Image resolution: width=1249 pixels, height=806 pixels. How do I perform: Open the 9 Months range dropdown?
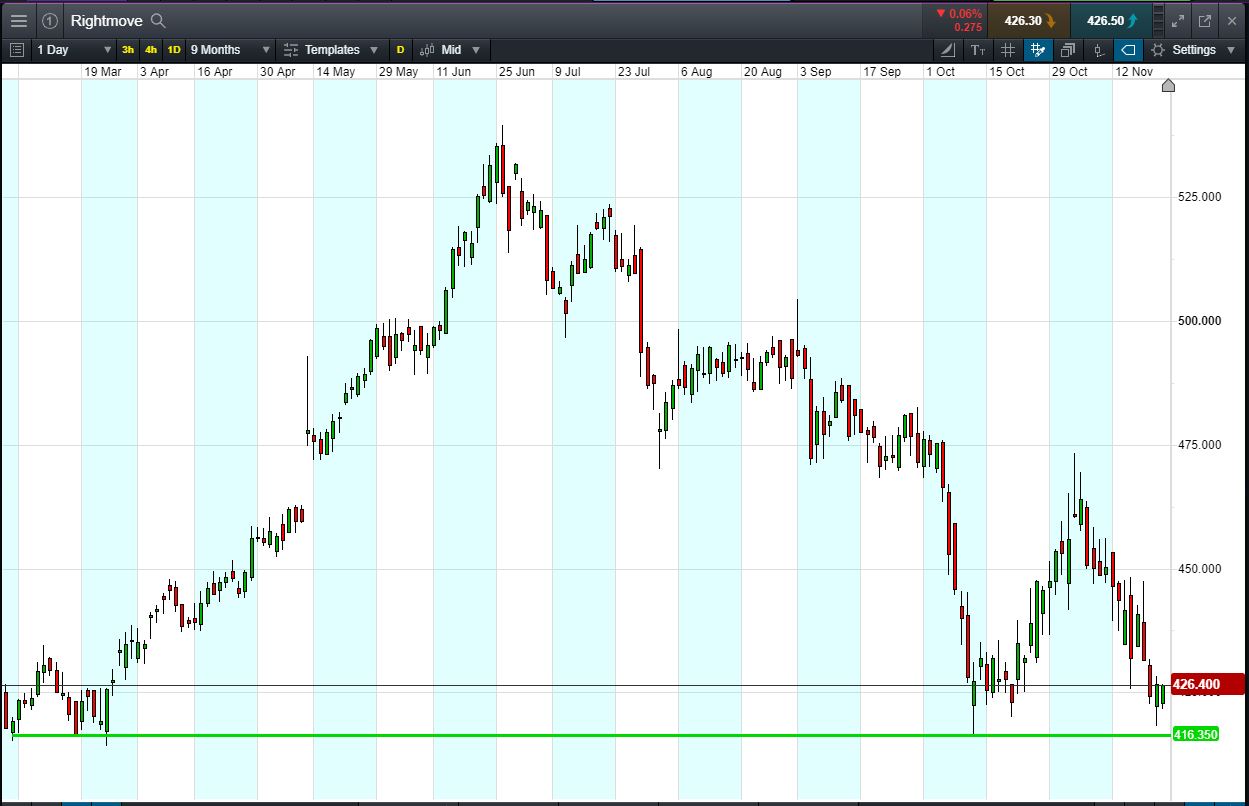[231, 49]
